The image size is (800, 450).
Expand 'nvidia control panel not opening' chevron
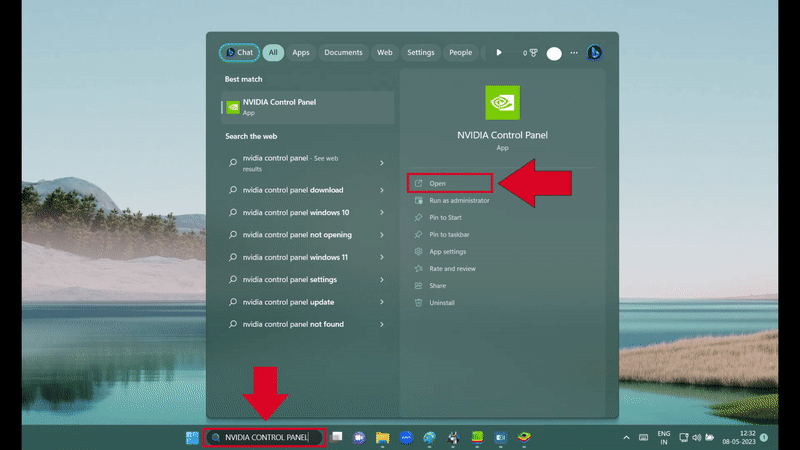pyautogui.click(x=382, y=235)
